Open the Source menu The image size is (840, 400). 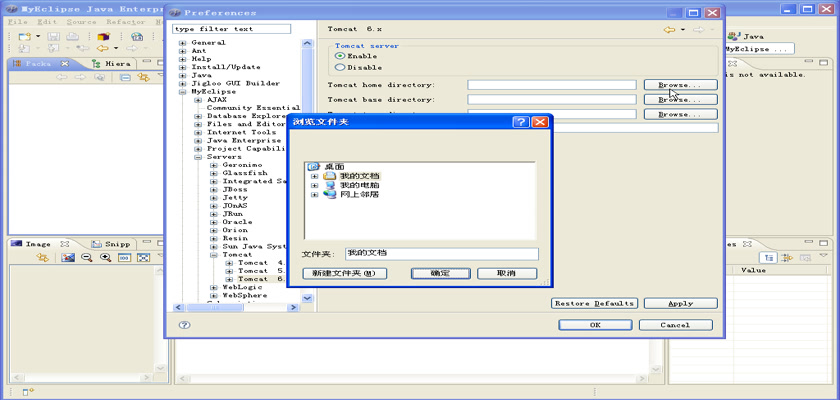click(81, 22)
